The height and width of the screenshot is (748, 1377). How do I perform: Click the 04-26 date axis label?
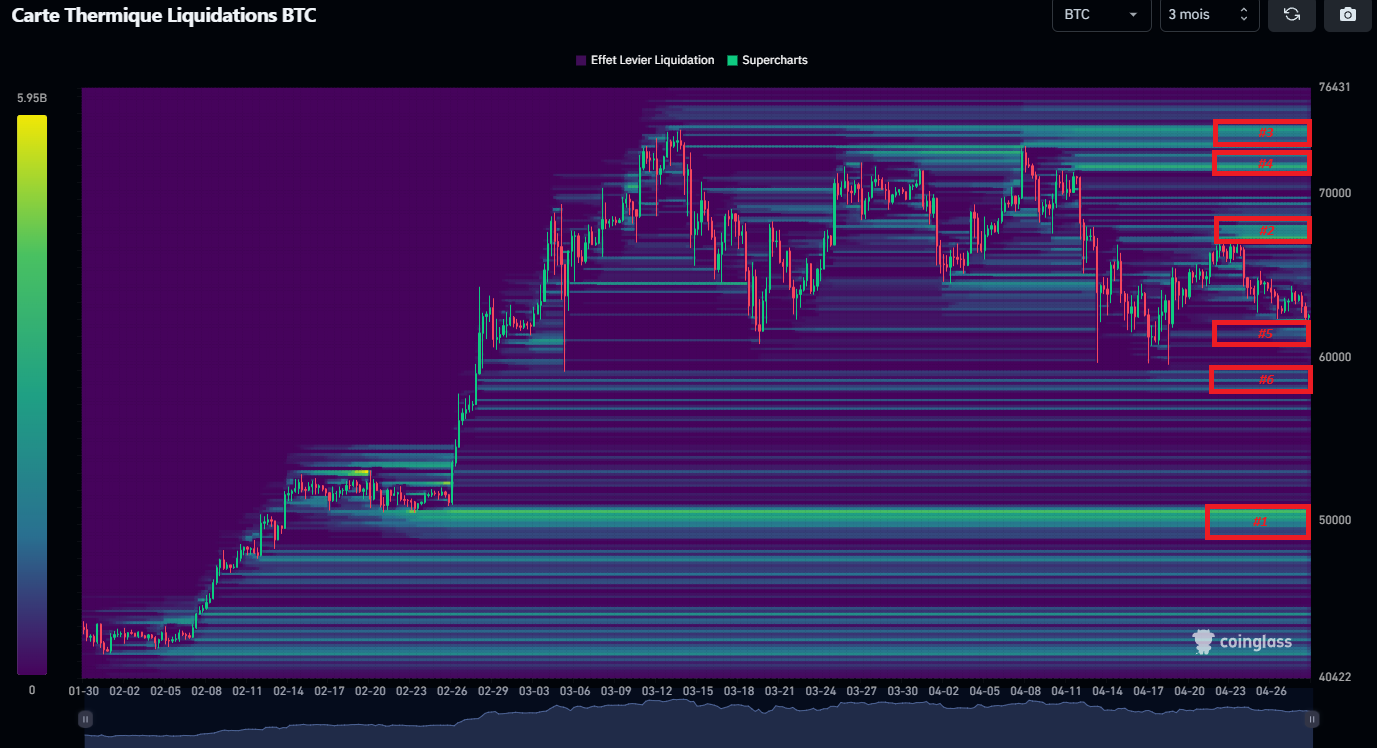pos(1272,691)
